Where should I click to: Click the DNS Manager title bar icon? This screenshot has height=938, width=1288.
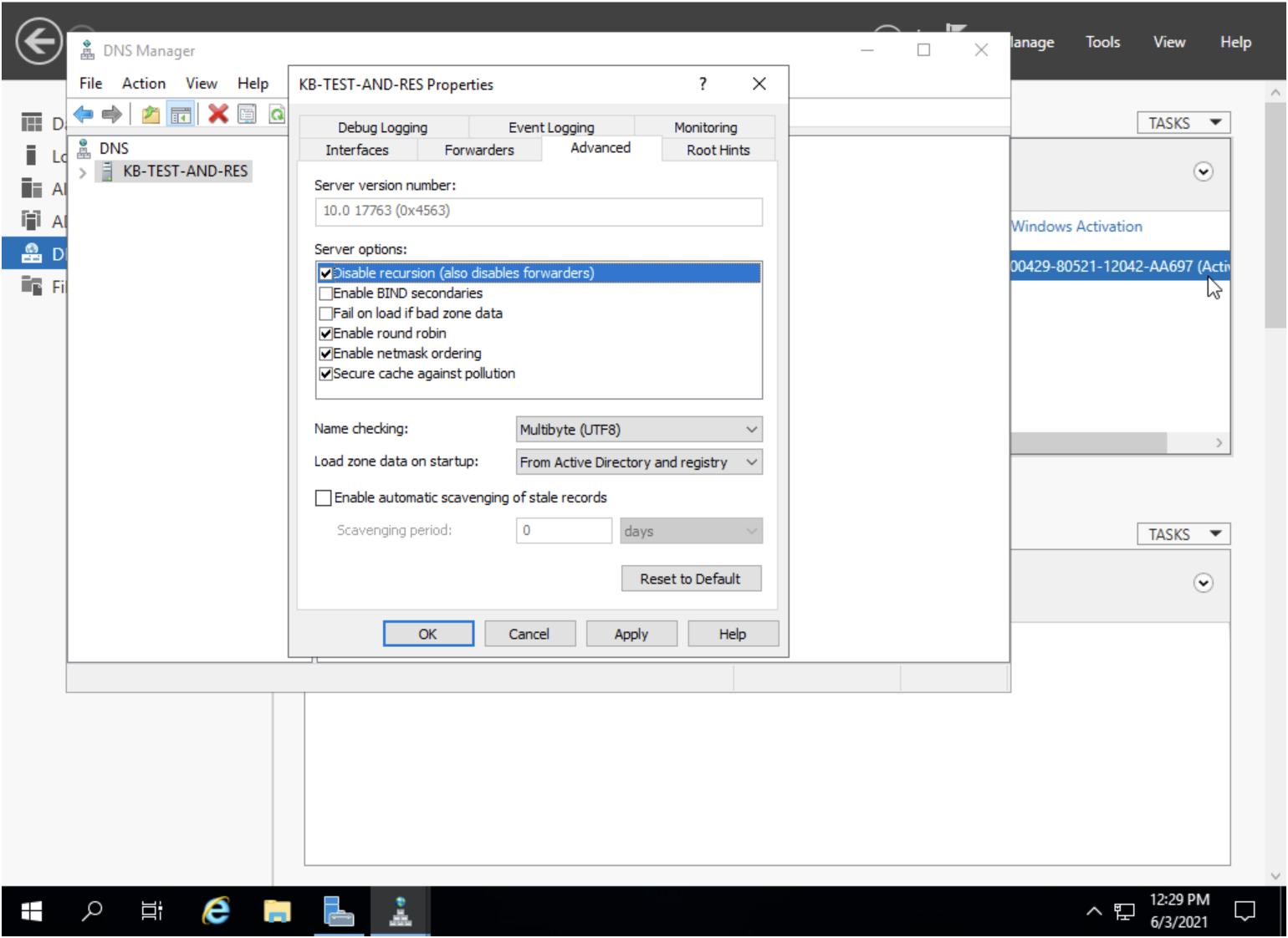coord(87,50)
